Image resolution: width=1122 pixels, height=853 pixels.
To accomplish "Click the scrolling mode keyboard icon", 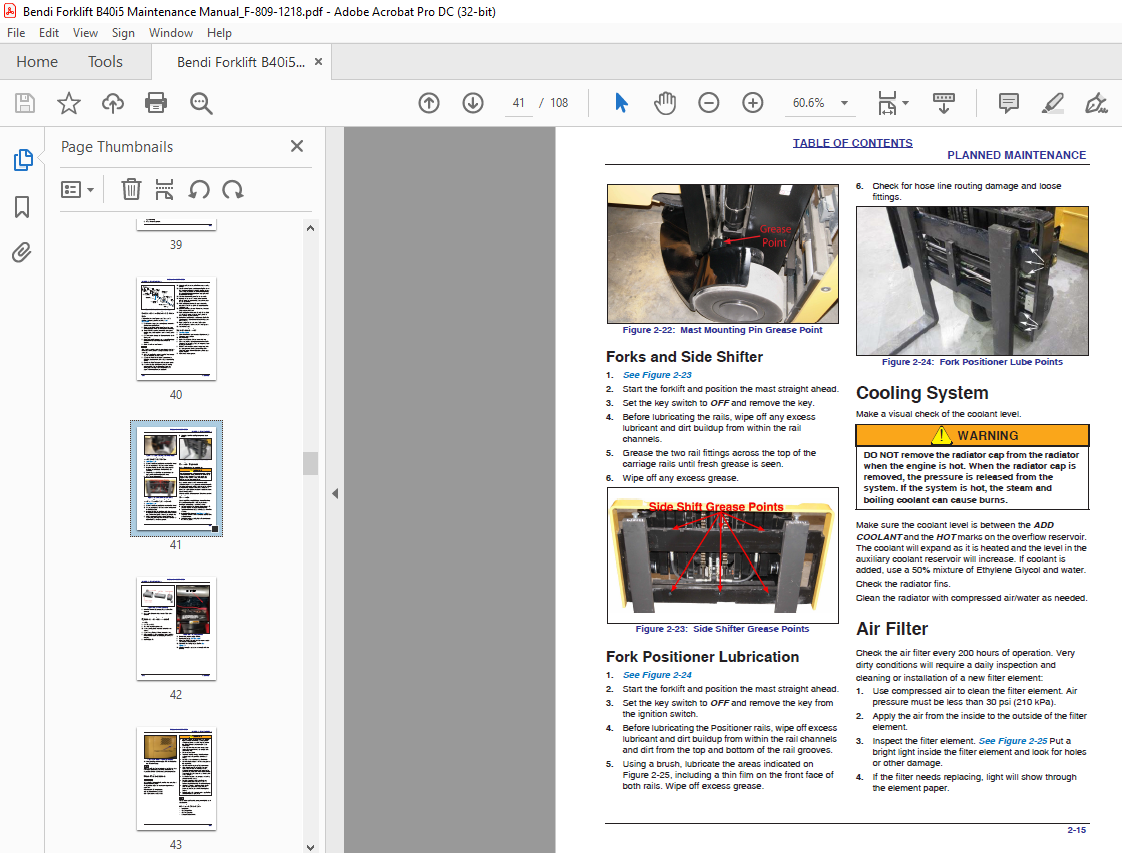I will point(944,103).
